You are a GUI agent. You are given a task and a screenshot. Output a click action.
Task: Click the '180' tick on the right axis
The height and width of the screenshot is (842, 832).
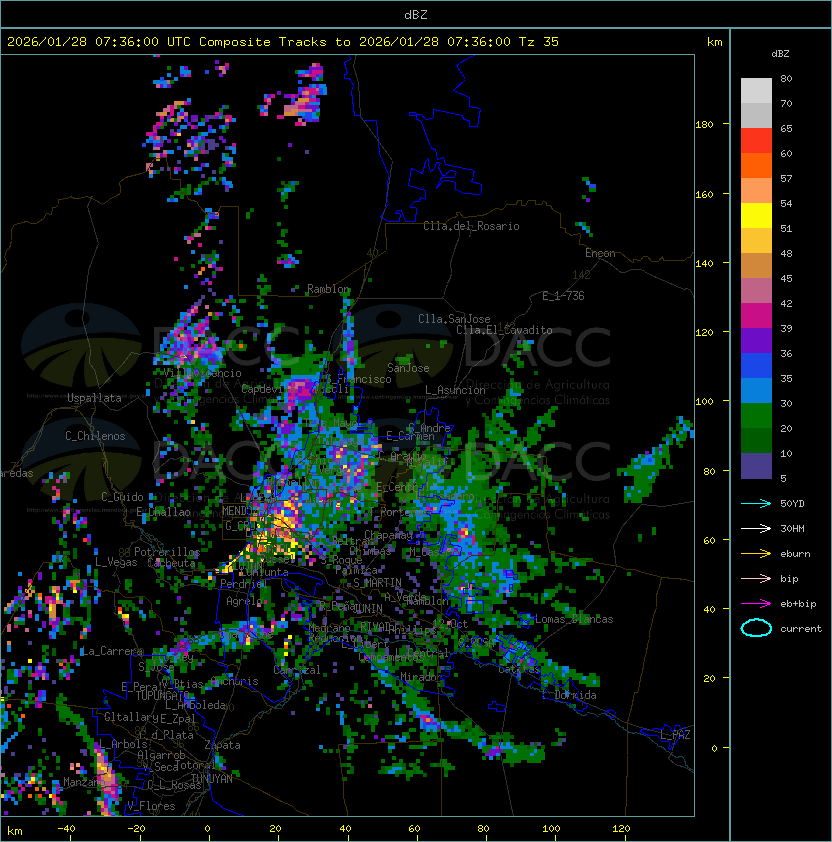pyautogui.click(x=704, y=125)
